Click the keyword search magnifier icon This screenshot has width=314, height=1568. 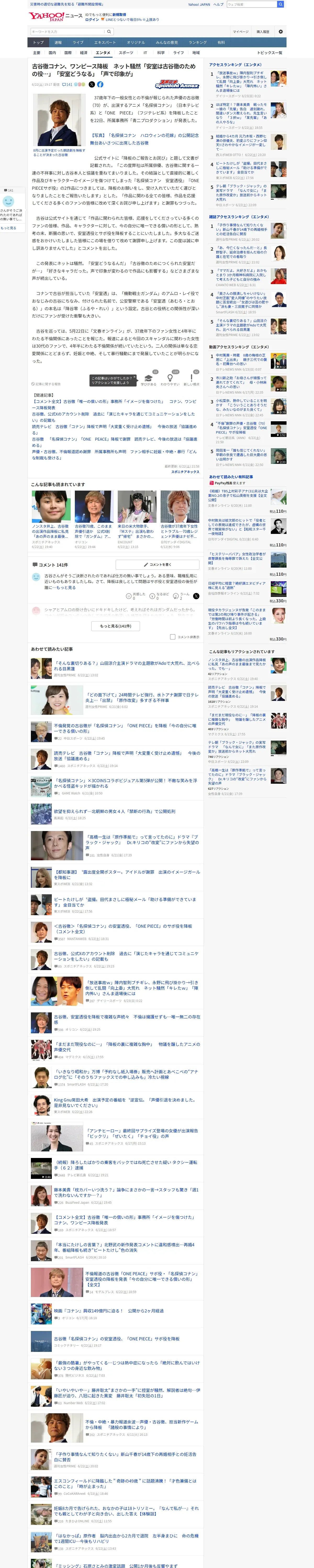[109, 32]
